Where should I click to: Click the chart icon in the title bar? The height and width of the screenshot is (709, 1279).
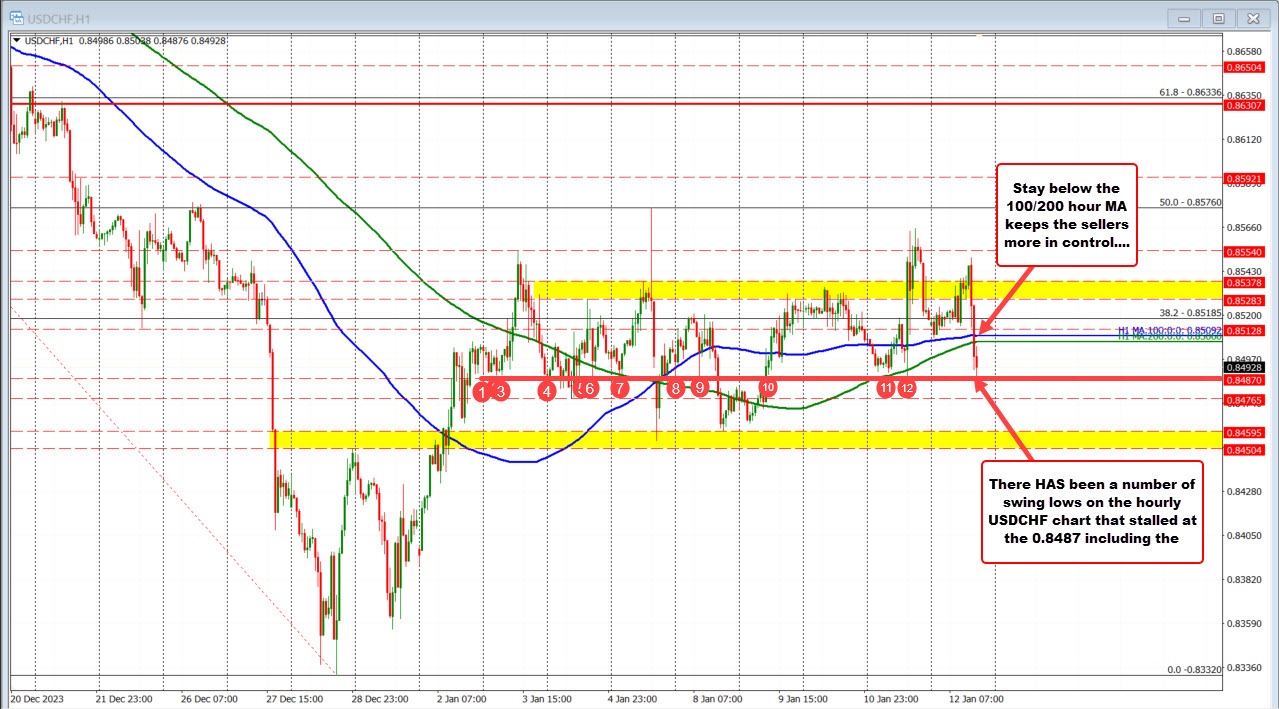pos(16,17)
